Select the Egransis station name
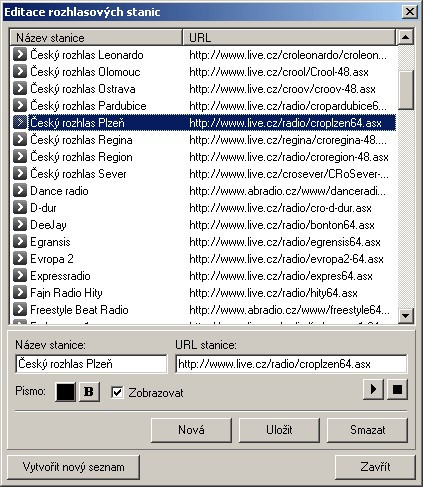 click(x=50, y=242)
